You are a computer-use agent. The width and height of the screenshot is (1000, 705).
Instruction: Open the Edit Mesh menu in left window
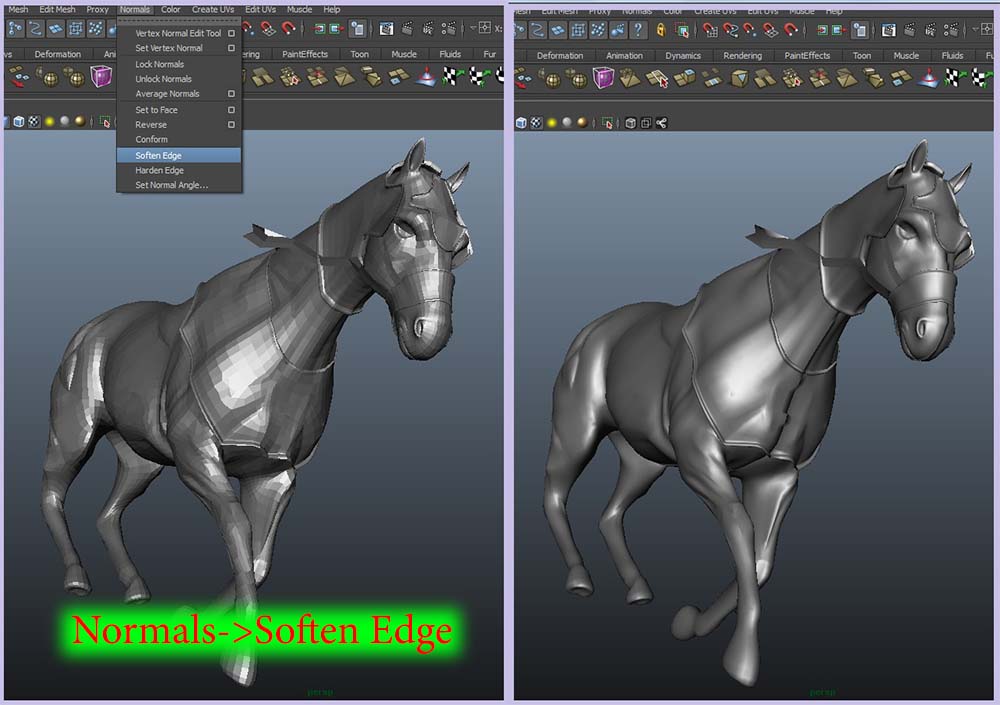(x=57, y=9)
